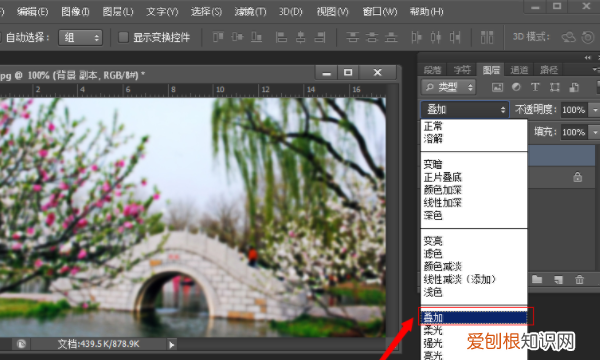Create new group folder icon

[x=537, y=280]
